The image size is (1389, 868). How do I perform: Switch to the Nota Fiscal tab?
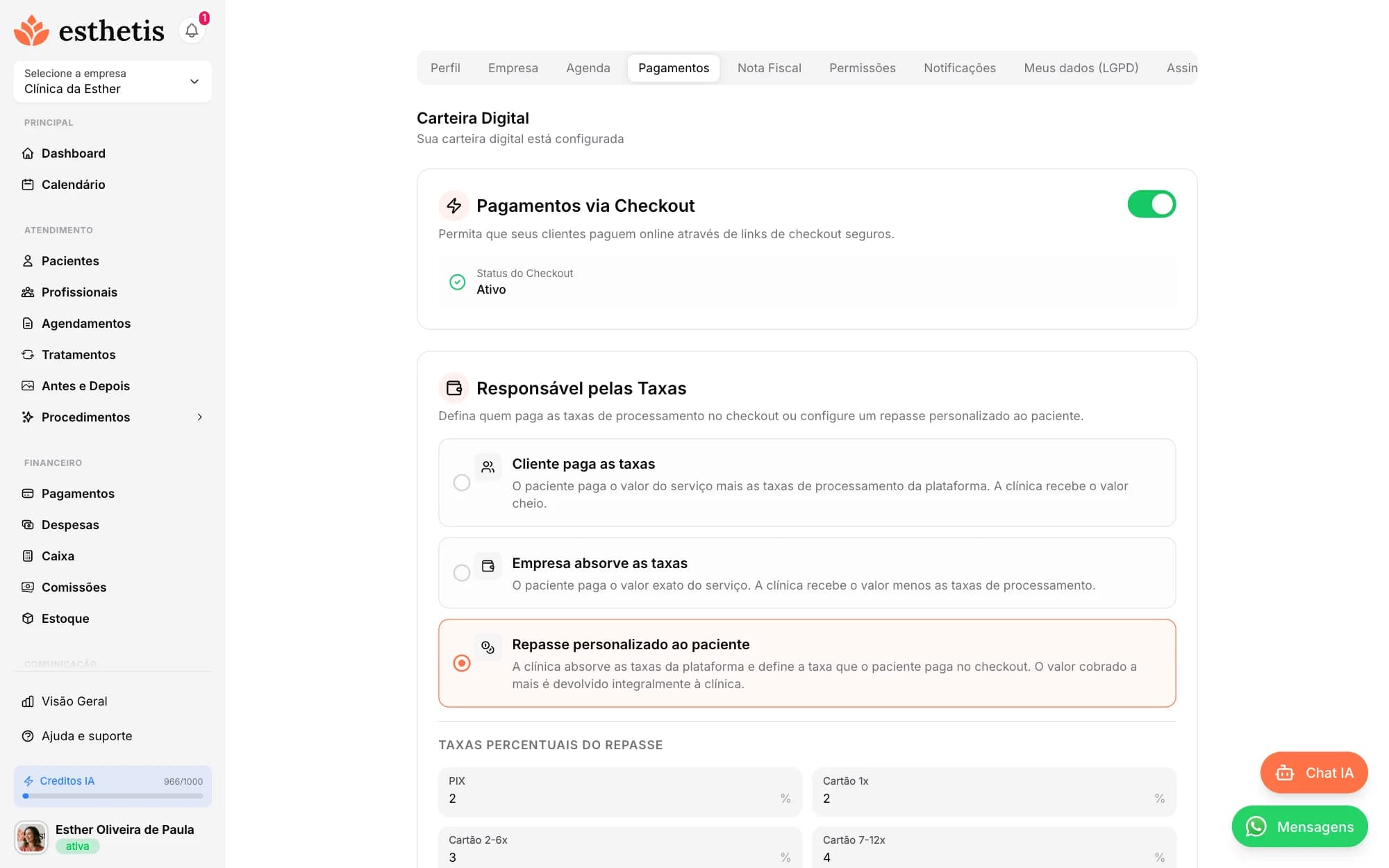click(x=770, y=68)
